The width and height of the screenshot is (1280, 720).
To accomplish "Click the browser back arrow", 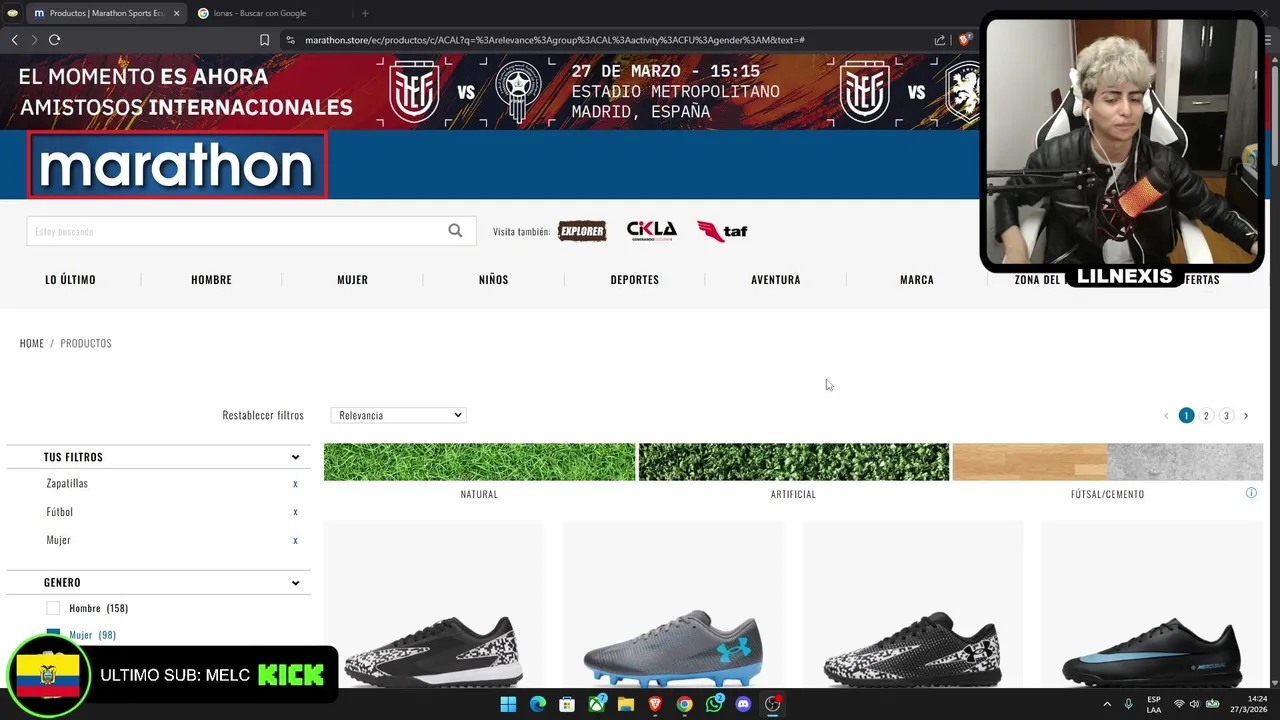I will tap(14, 40).
